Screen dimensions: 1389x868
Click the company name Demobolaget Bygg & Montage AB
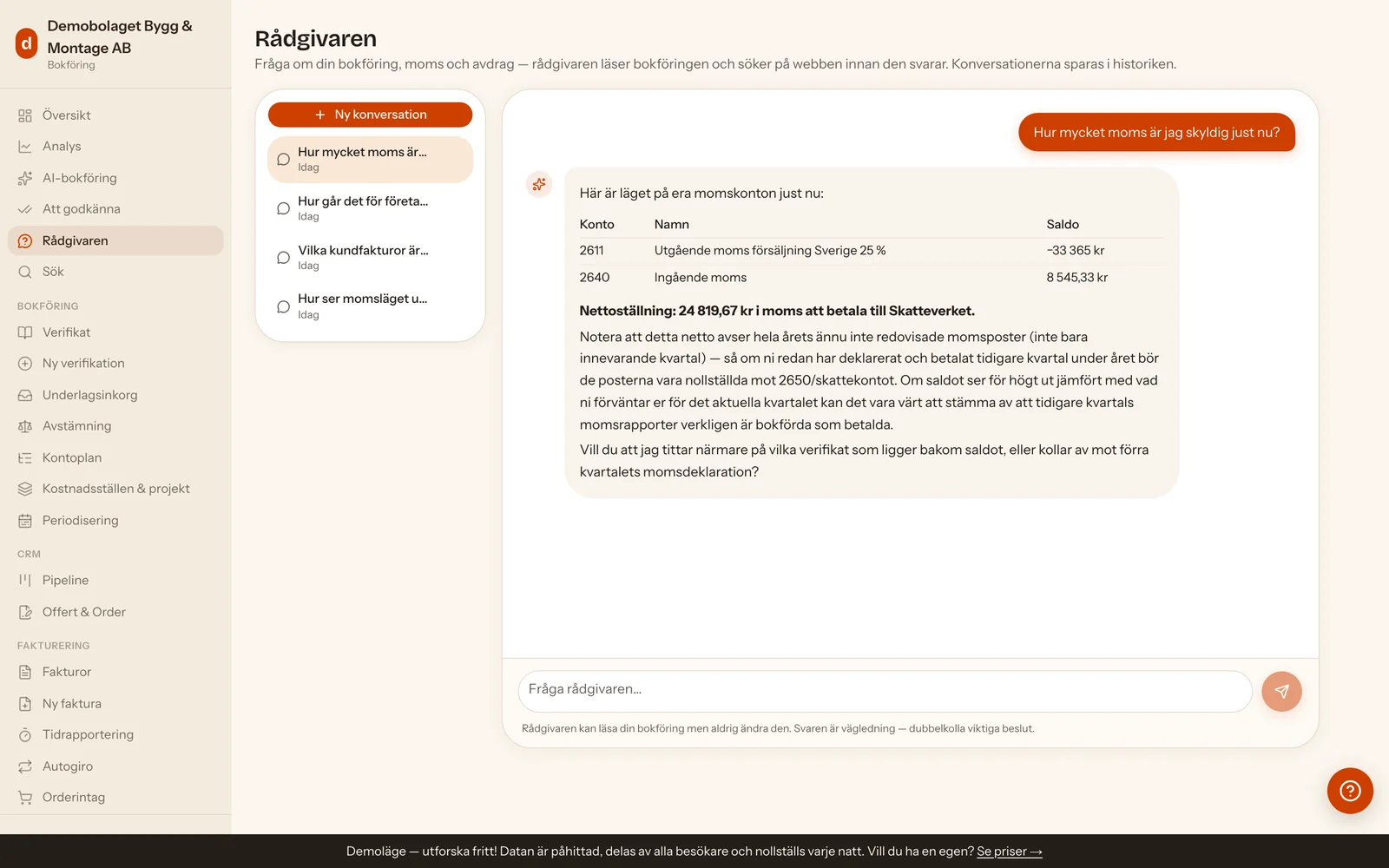point(120,36)
